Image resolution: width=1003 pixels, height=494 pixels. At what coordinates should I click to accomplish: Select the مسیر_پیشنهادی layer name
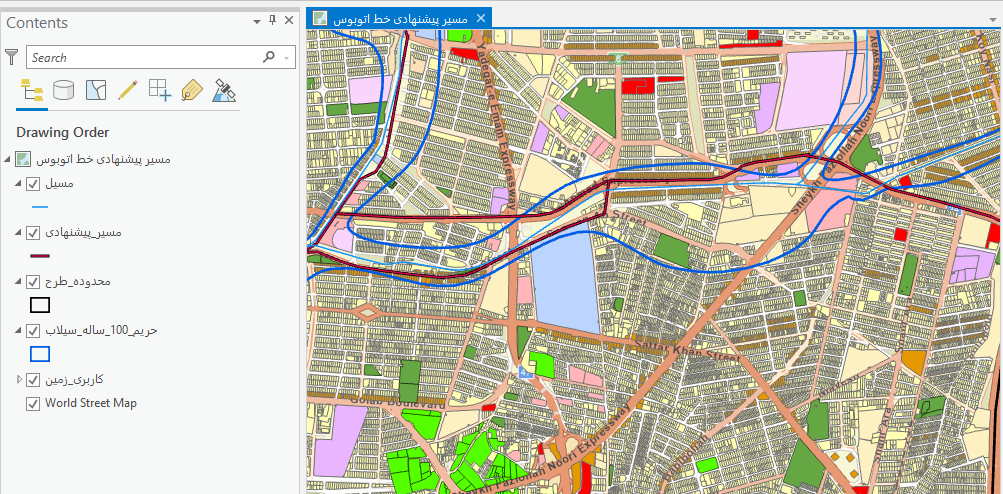pyautogui.click(x=84, y=233)
